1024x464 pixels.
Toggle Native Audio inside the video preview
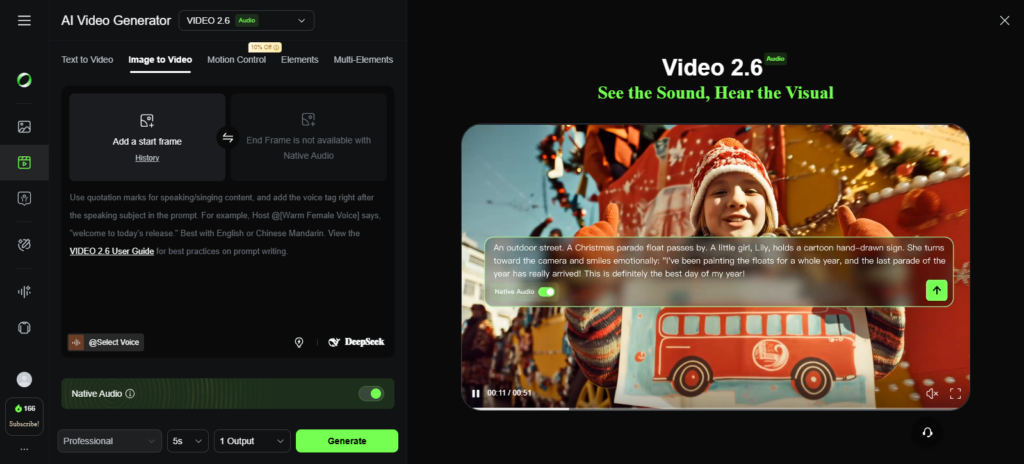[546, 292]
